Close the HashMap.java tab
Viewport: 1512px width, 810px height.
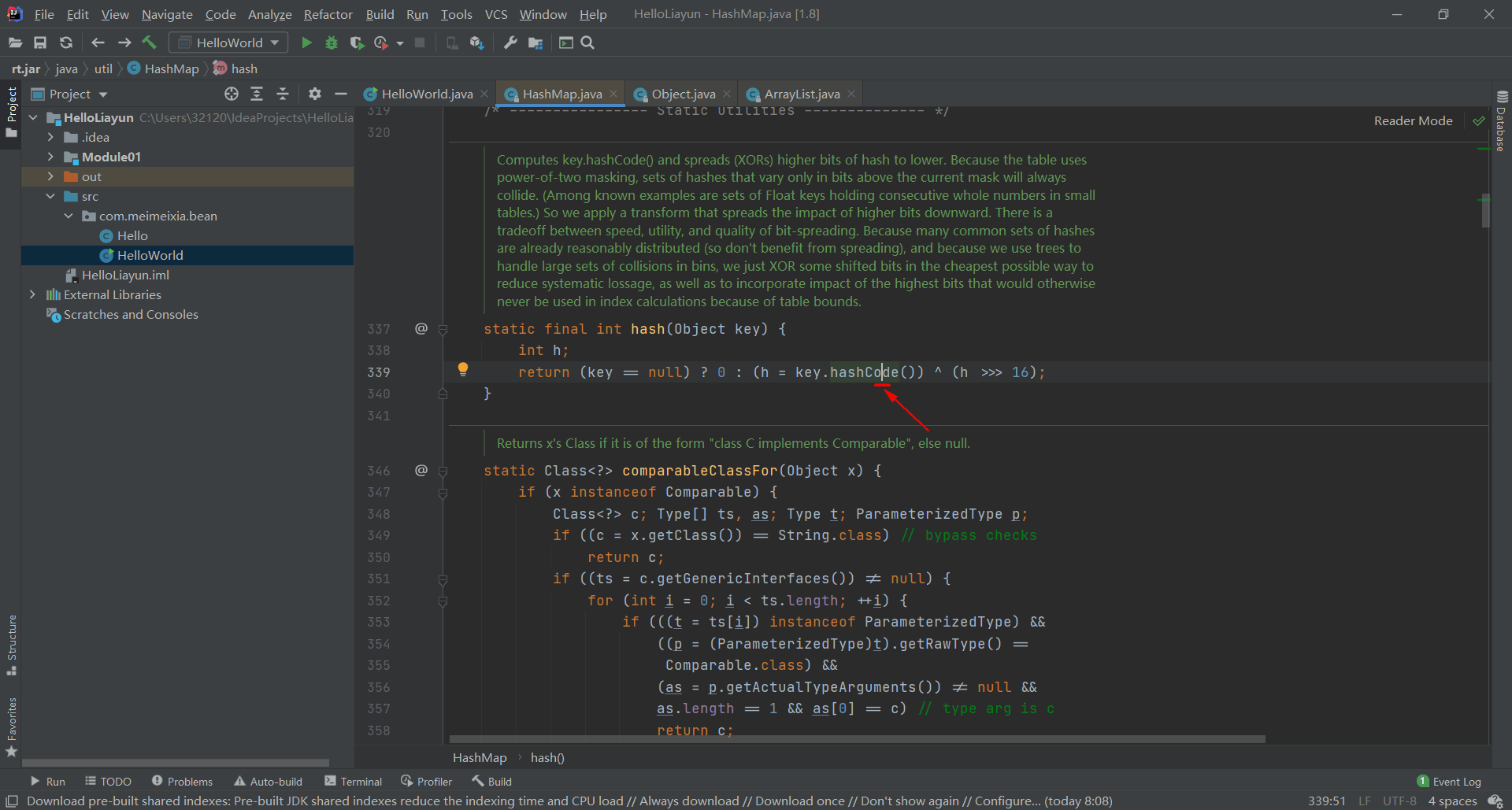click(613, 94)
